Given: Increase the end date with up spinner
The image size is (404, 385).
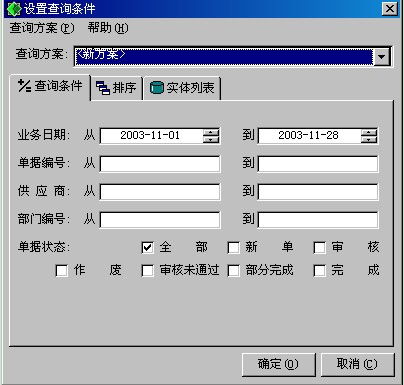Looking at the screenshot, I should (x=369, y=132).
